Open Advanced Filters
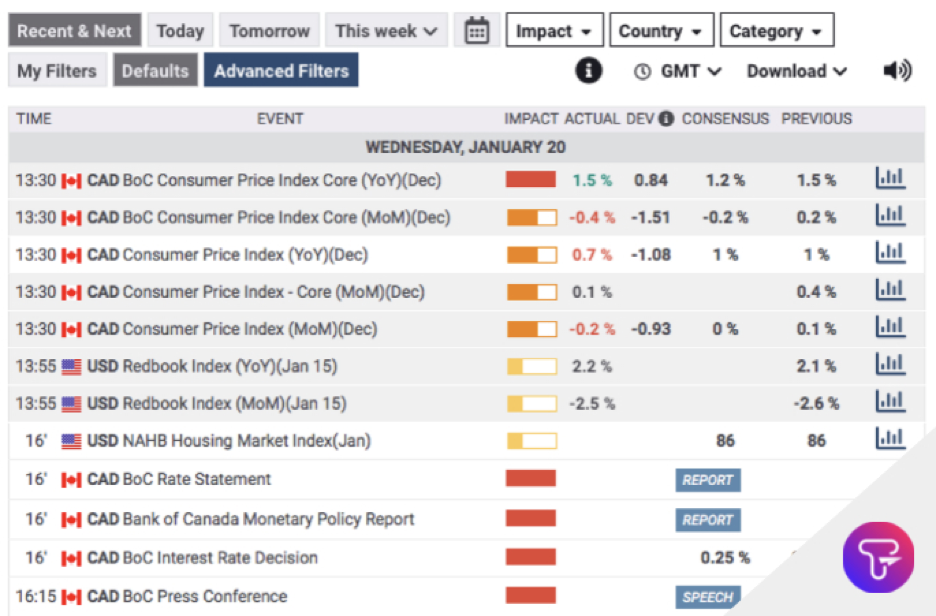The image size is (936, 616). click(281, 70)
